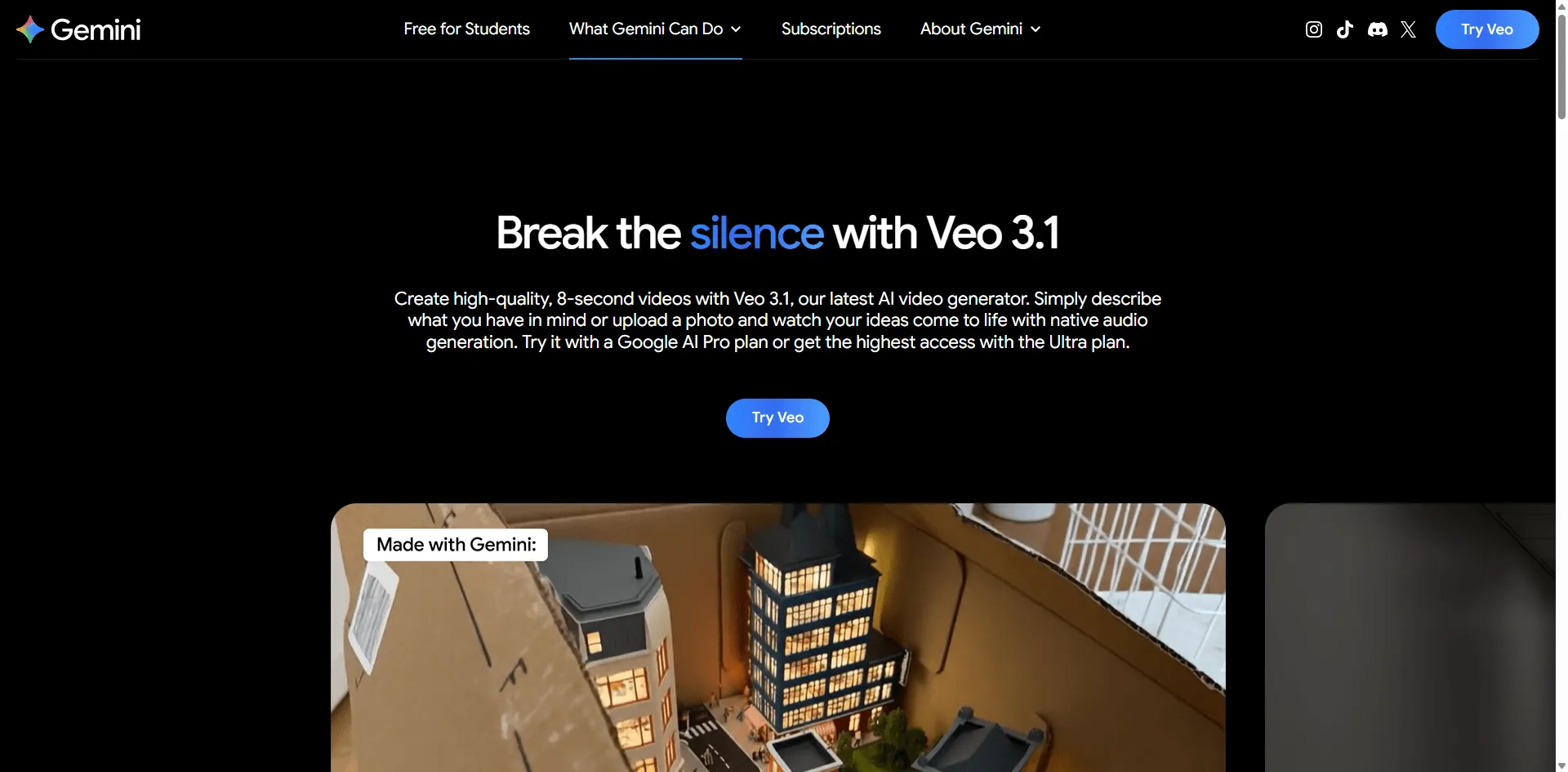Click the blue word silence in headline
This screenshot has width=1568, height=772.
[x=757, y=234]
